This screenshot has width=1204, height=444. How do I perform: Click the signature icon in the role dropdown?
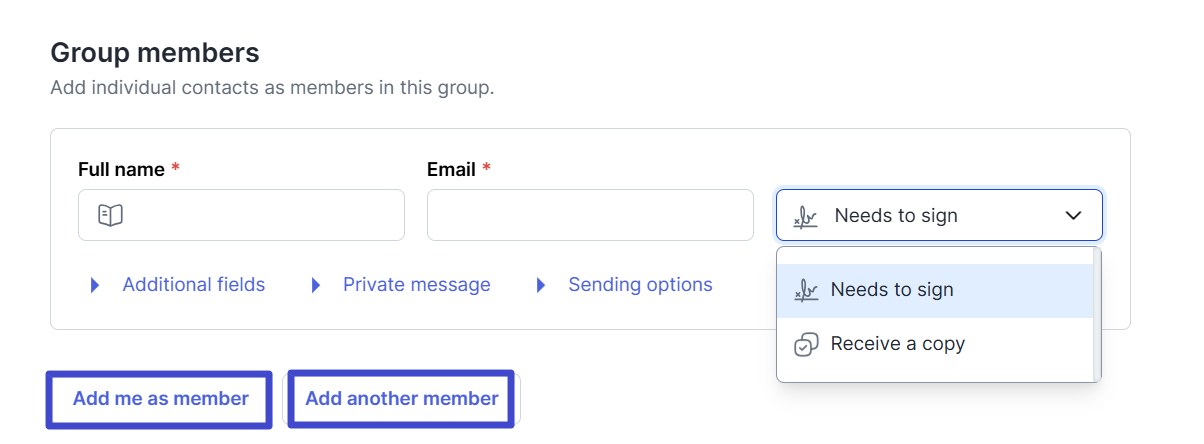[x=805, y=216]
